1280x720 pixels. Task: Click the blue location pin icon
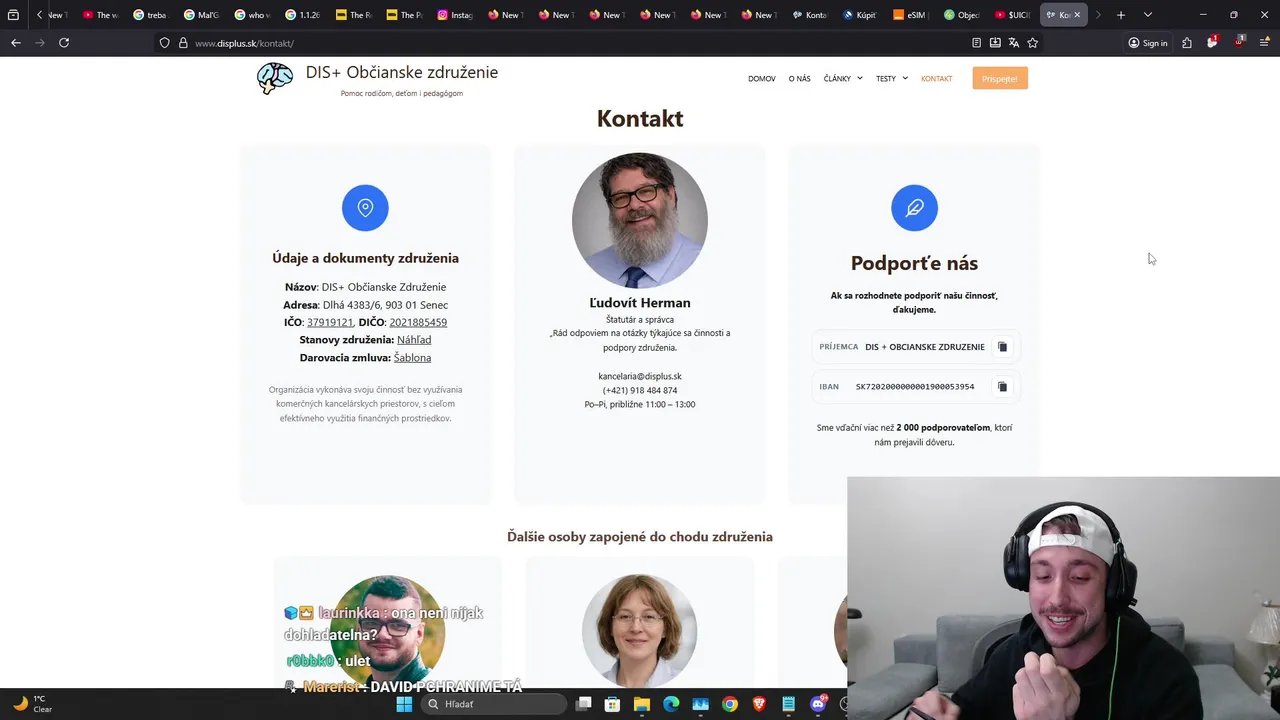click(365, 208)
